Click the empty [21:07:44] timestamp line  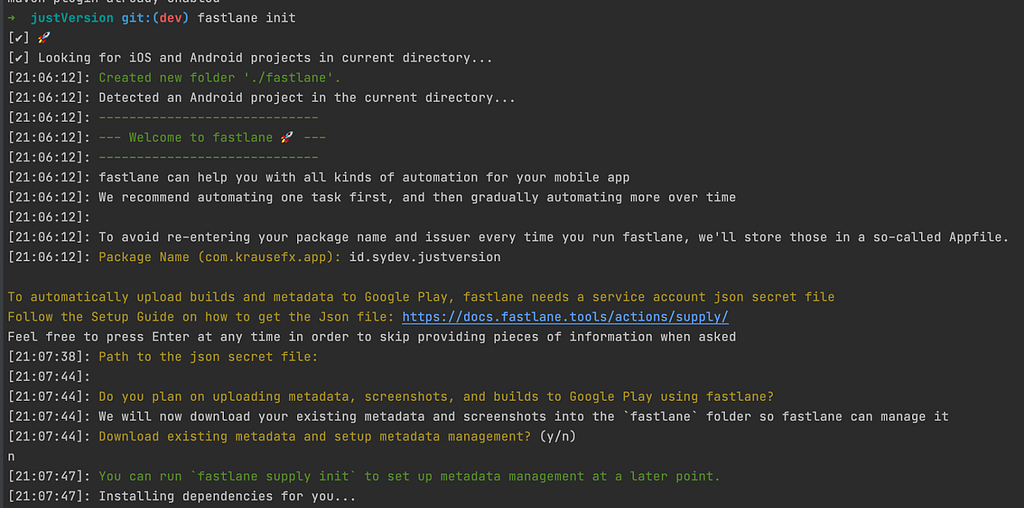tap(48, 377)
